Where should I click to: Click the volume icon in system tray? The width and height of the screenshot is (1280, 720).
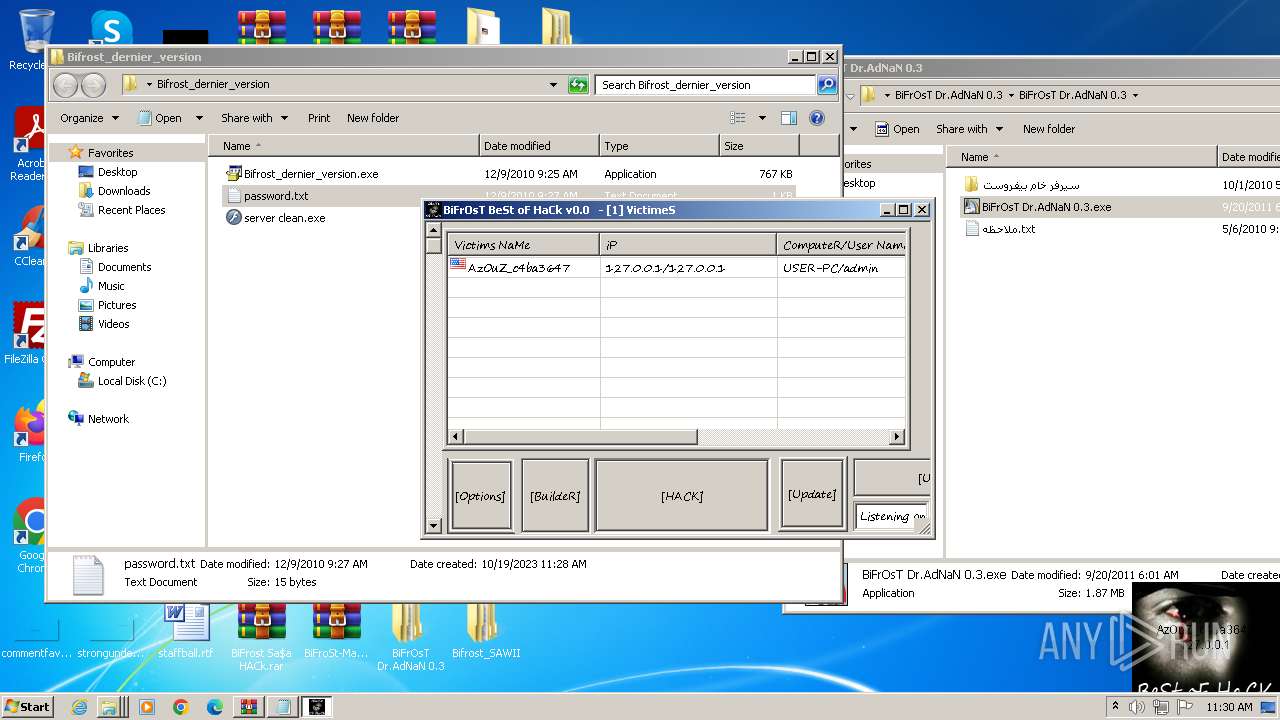(x=1137, y=707)
